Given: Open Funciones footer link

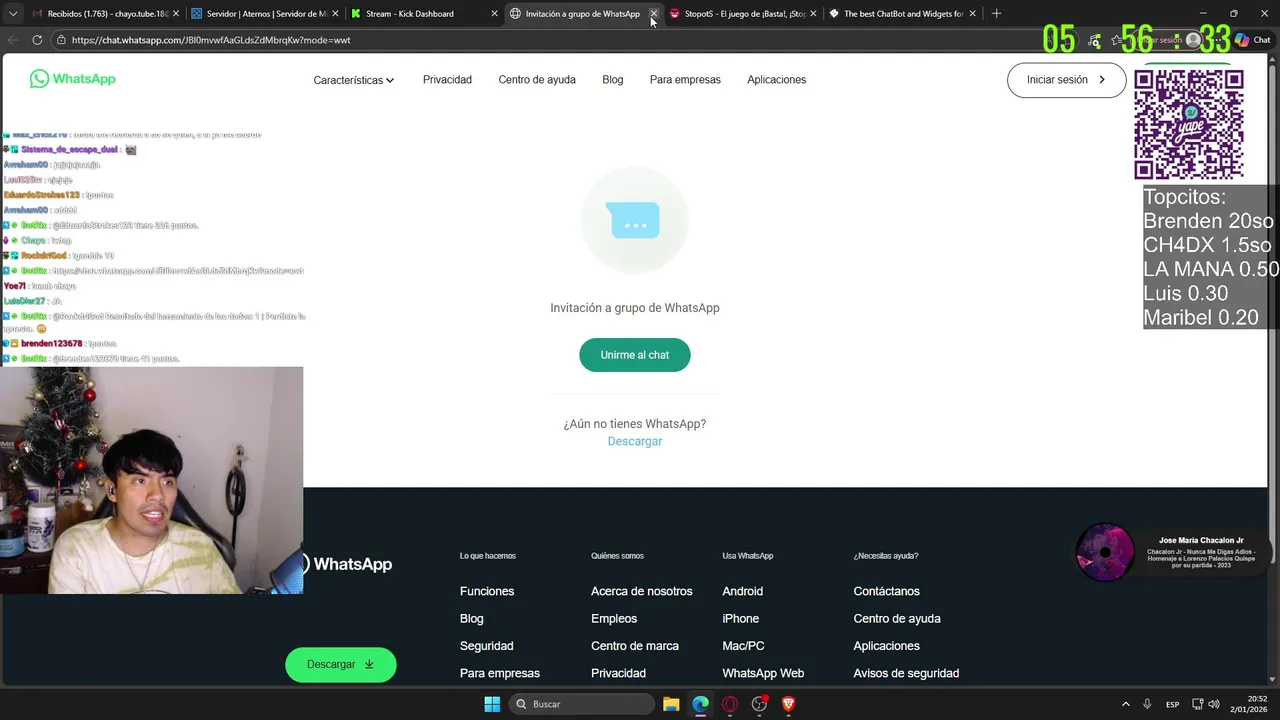Looking at the screenshot, I should (x=487, y=591).
